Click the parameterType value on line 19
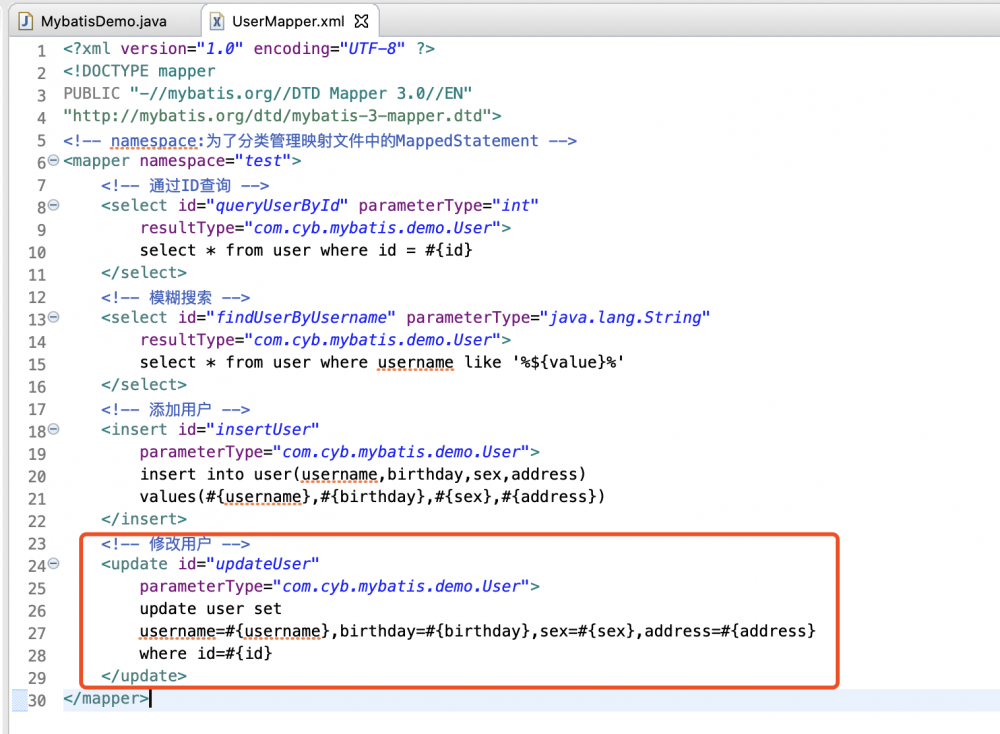Image resolution: width=1000 pixels, height=734 pixels. click(x=402, y=452)
